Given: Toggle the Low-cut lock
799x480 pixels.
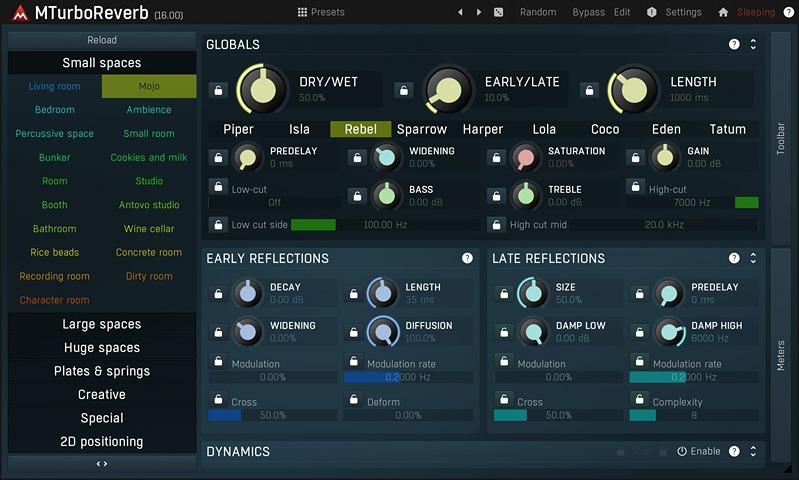Looking at the screenshot, I should [218, 186].
